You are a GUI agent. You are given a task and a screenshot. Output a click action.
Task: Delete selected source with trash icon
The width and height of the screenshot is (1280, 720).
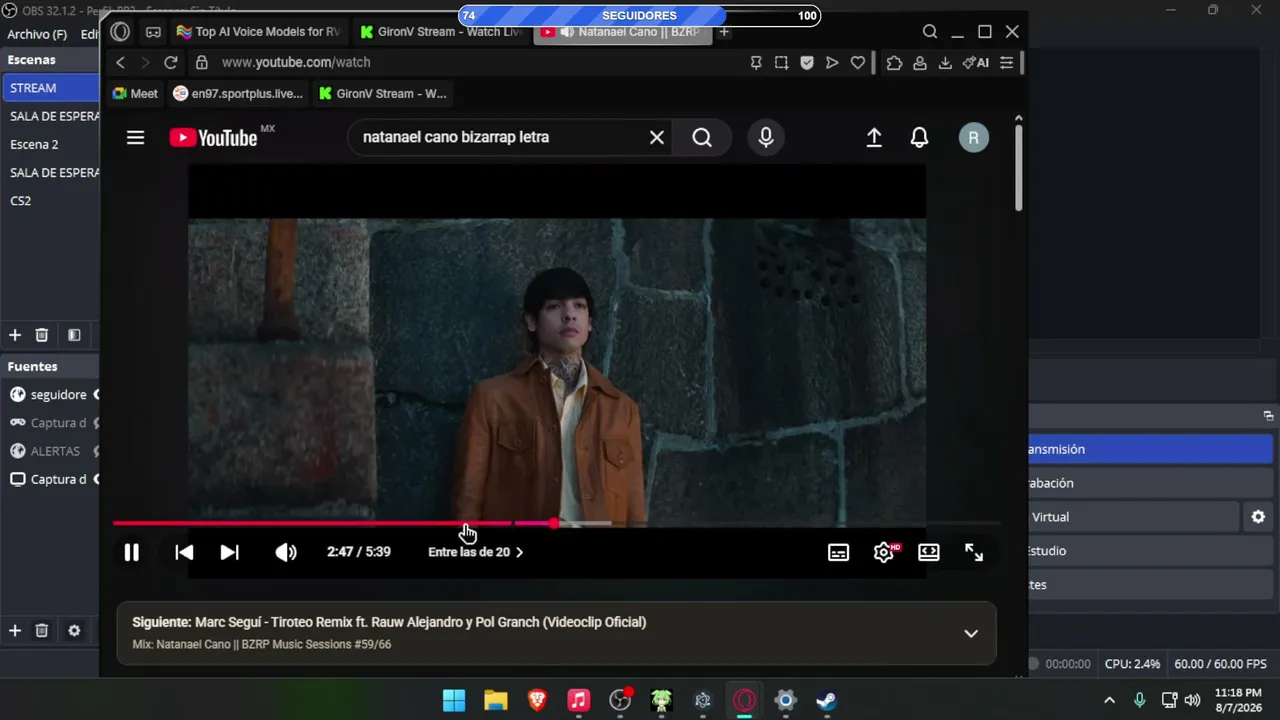click(x=42, y=630)
